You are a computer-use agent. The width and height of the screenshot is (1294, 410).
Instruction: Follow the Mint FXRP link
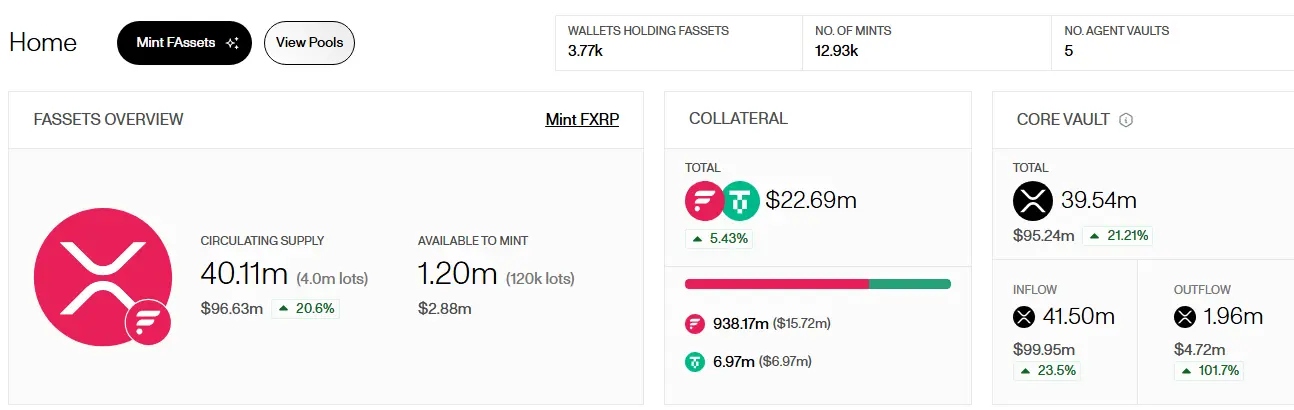(582, 120)
